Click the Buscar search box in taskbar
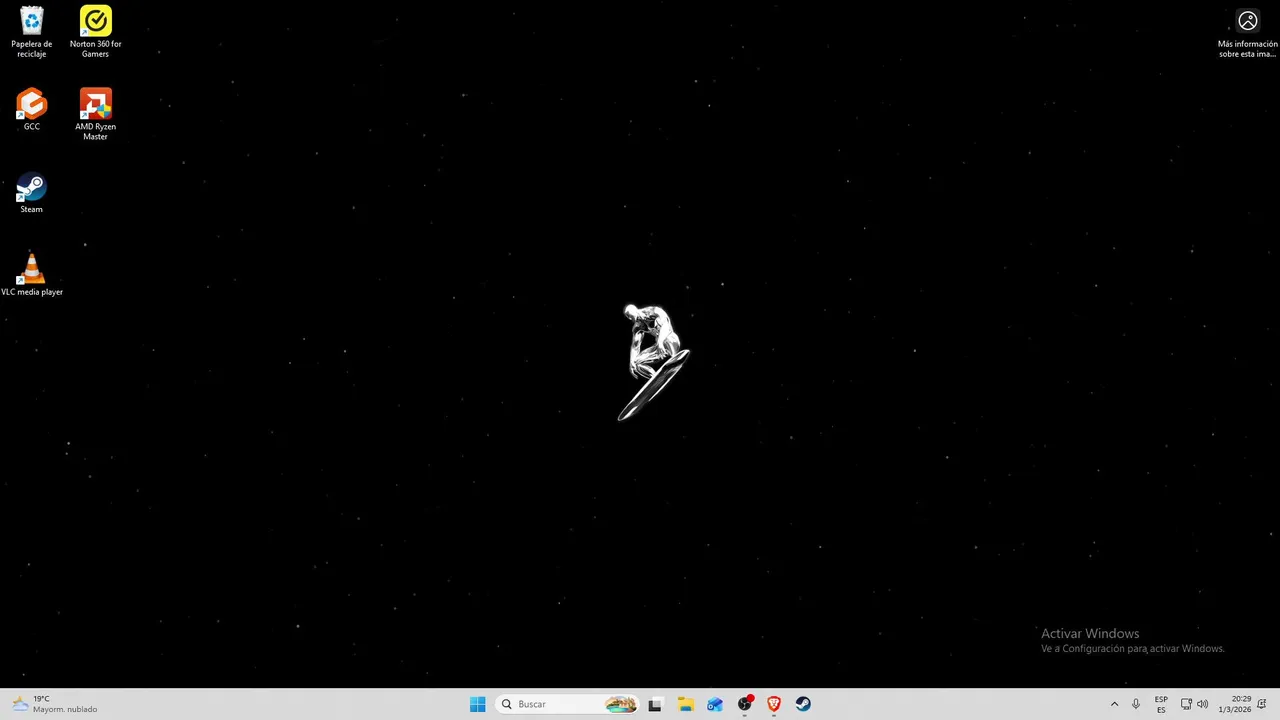The height and width of the screenshot is (720, 1280). 567,704
